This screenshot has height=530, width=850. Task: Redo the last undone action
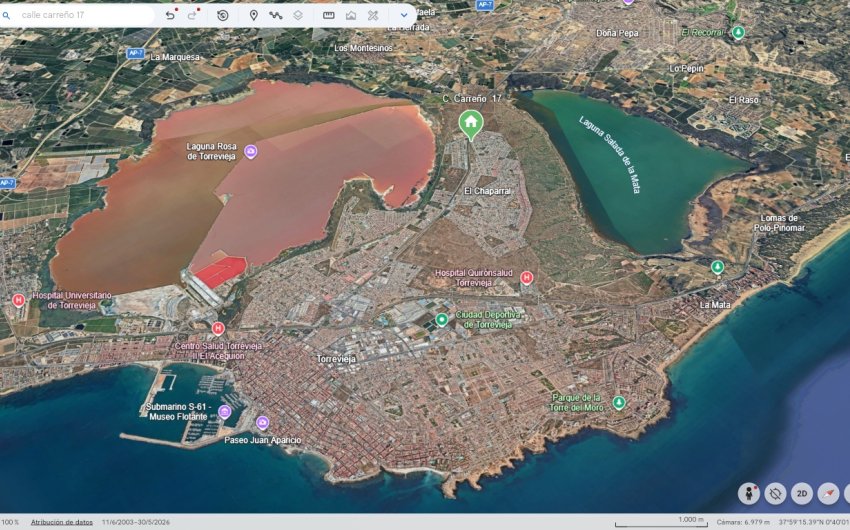pos(192,15)
